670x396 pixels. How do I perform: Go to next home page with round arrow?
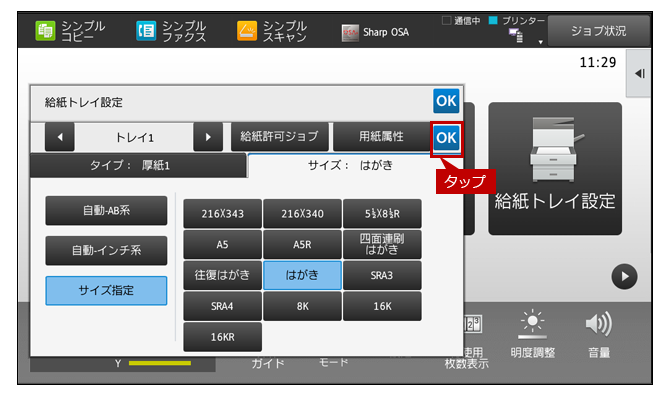click(624, 276)
